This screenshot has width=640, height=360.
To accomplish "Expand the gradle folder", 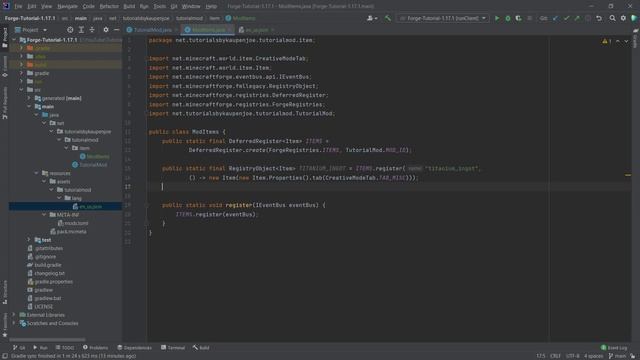I will (21, 73).
